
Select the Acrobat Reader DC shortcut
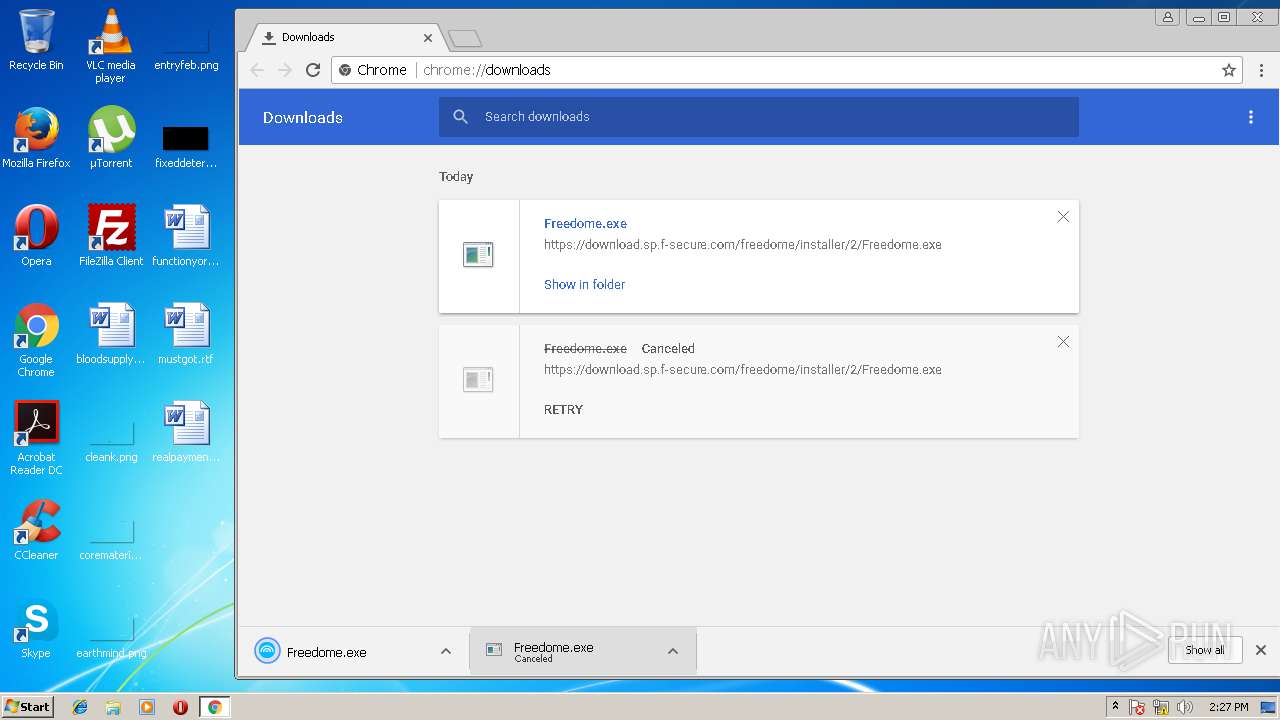pyautogui.click(x=36, y=438)
